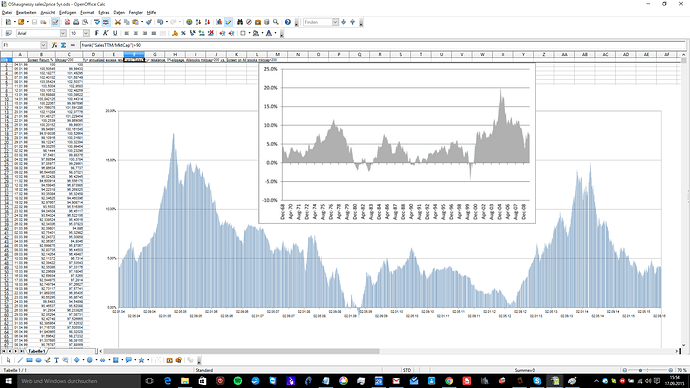
Task: Open the Help question mark icon
Action: 288,22
